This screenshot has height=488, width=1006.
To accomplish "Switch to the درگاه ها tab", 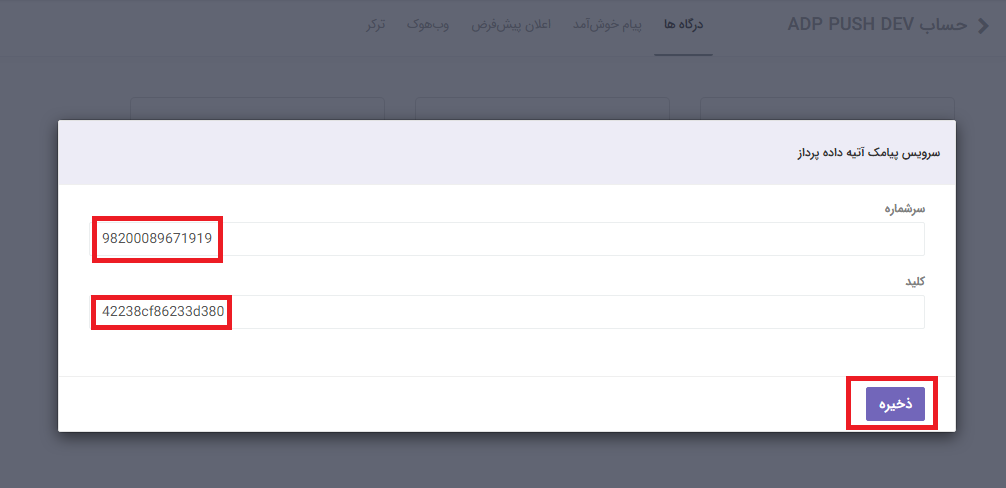I will pyautogui.click(x=684, y=24).
